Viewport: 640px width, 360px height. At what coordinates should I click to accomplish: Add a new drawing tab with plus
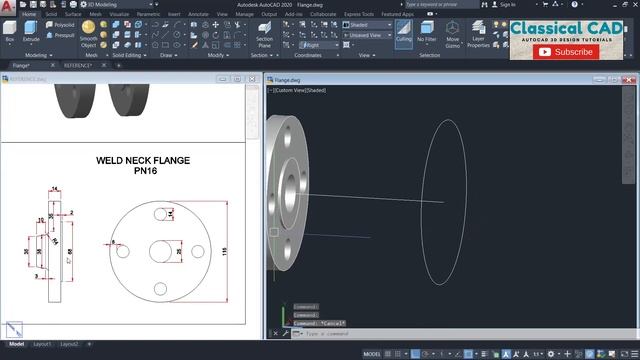(119, 65)
